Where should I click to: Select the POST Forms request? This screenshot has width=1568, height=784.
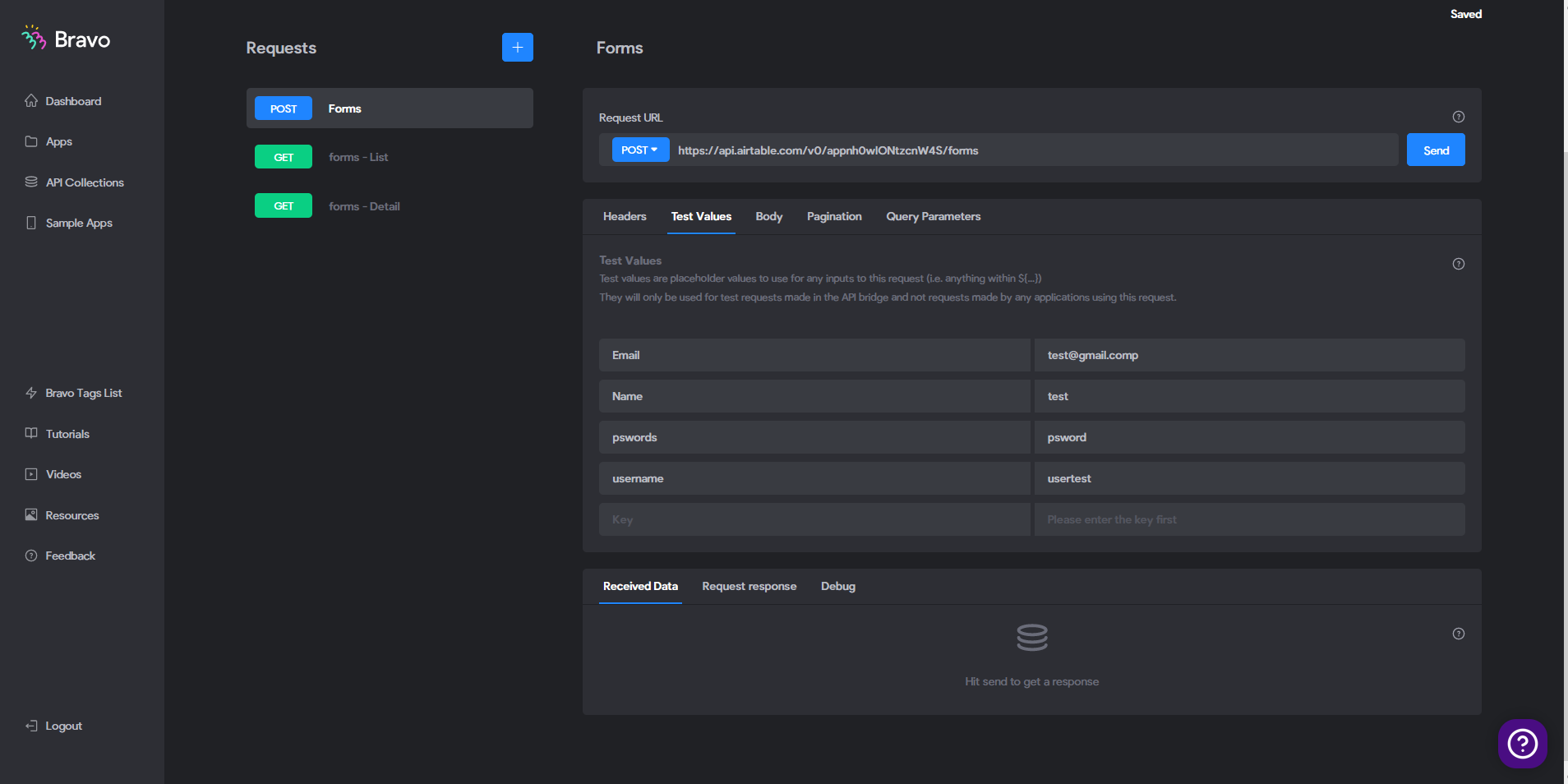point(390,108)
